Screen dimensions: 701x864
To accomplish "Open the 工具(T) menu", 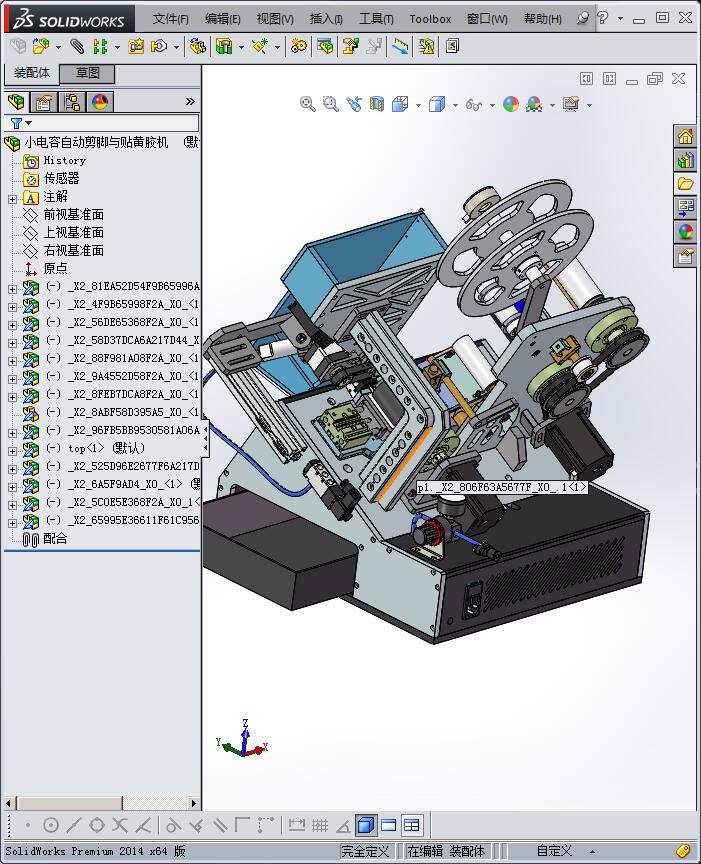I will 376,19.
